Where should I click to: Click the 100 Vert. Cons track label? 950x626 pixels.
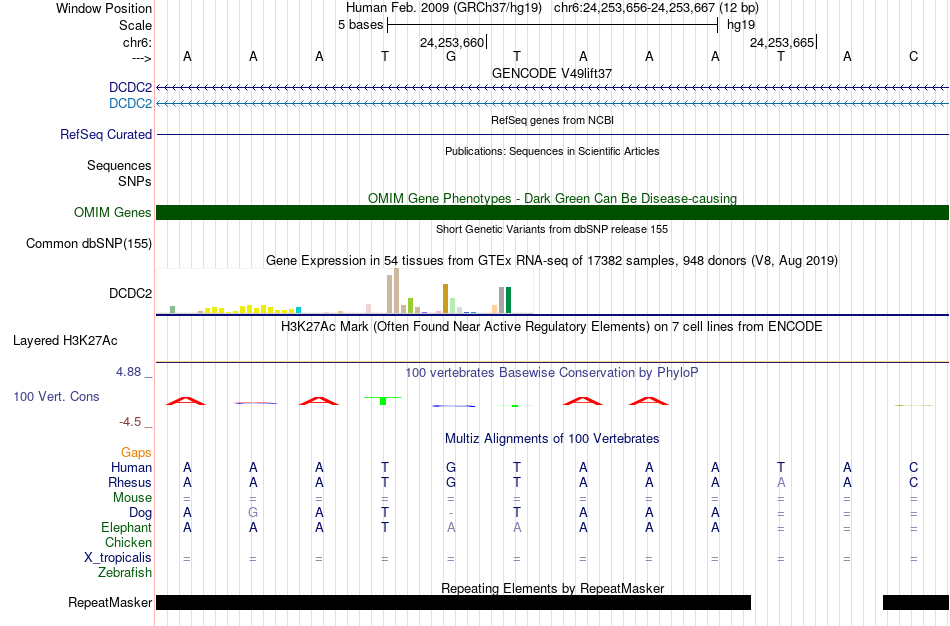pyautogui.click(x=56, y=396)
